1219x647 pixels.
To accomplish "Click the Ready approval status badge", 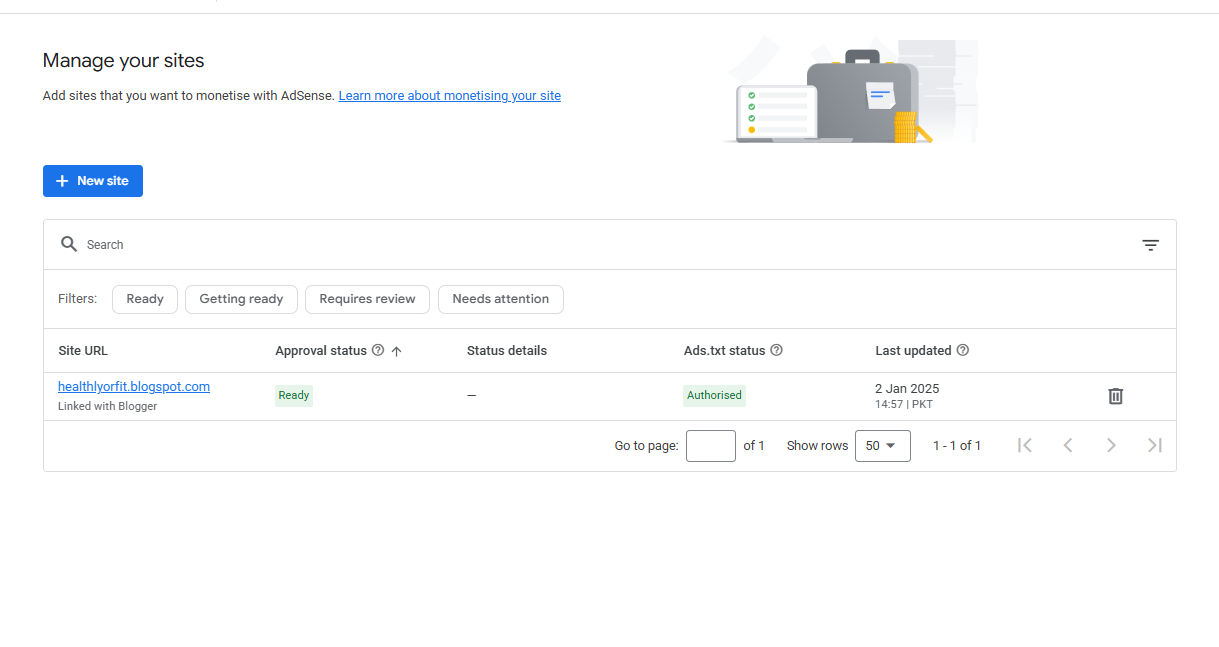I will point(294,395).
